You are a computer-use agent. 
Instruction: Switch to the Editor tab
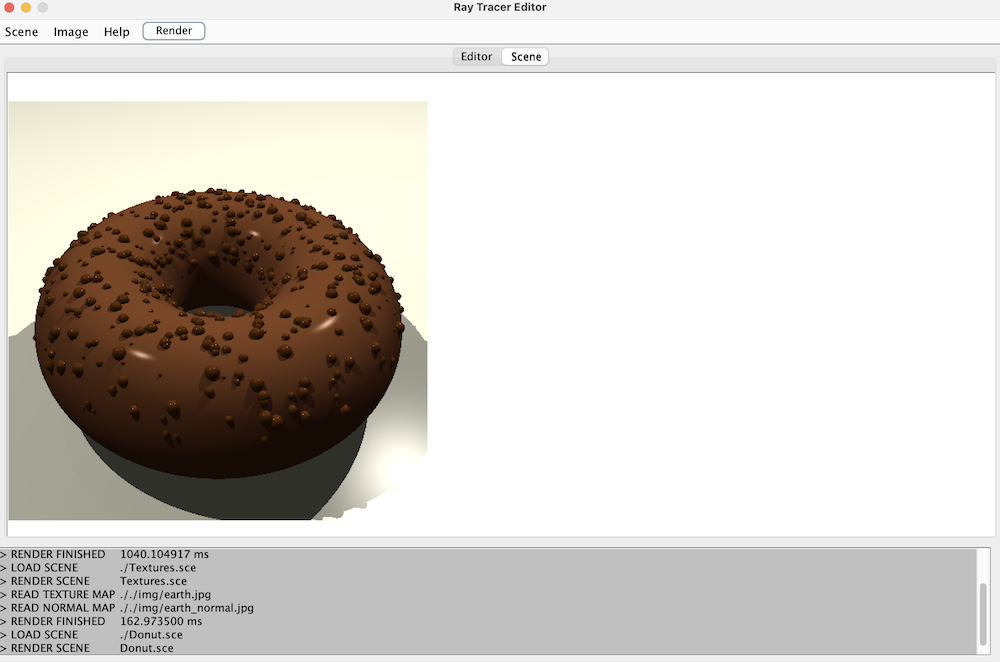pos(476,57)
